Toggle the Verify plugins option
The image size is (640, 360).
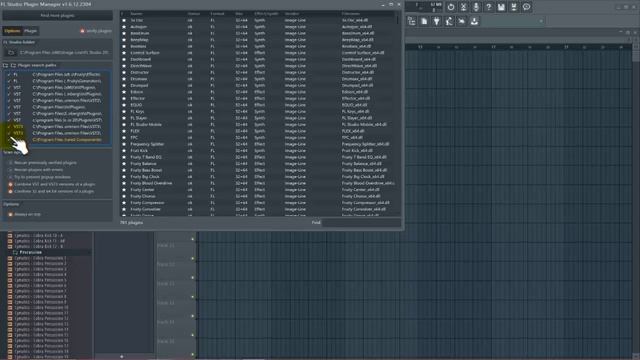pyautogui.click(x=96, y=31)
